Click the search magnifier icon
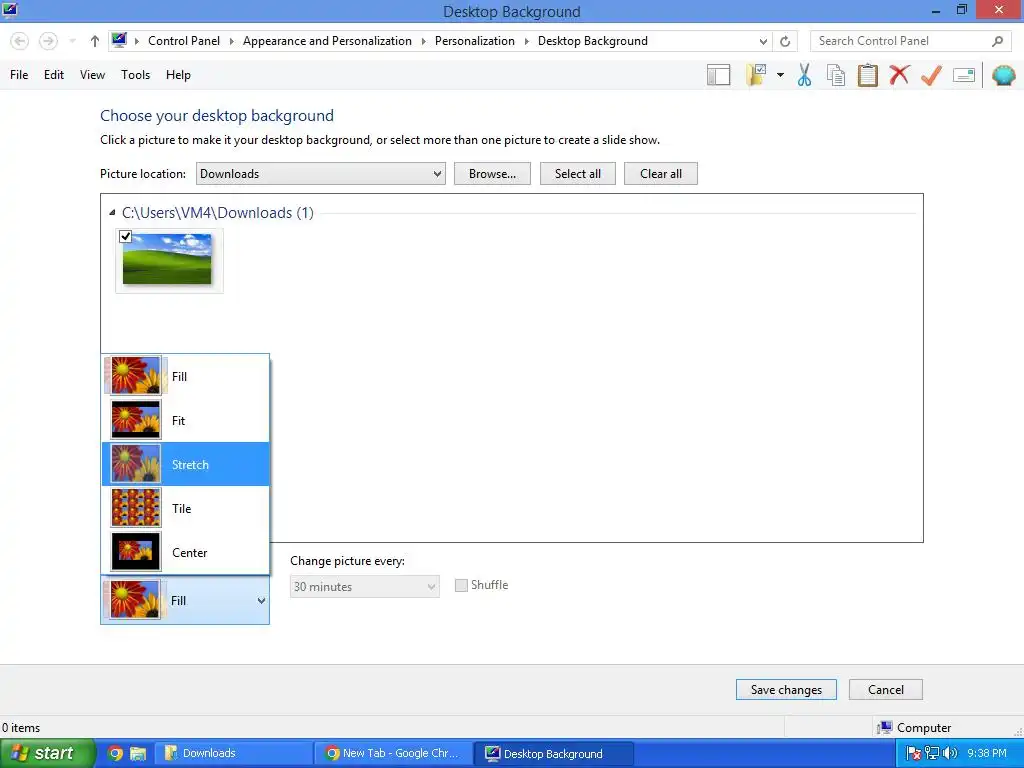 coord(997,41)
